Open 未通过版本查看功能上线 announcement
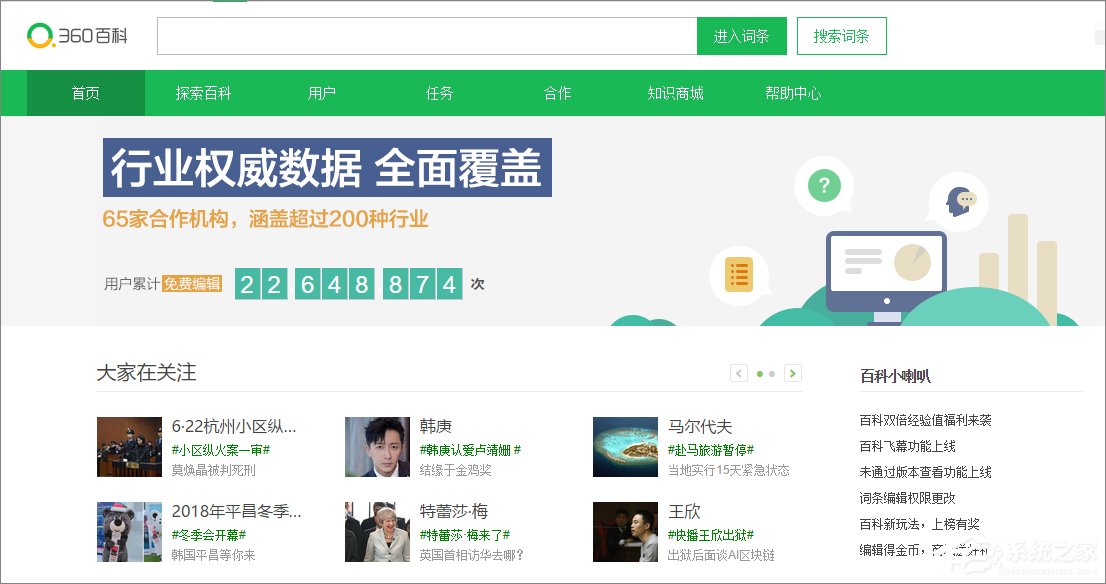This screenshot has height=584, width=1106. click(x=925, y=473)
